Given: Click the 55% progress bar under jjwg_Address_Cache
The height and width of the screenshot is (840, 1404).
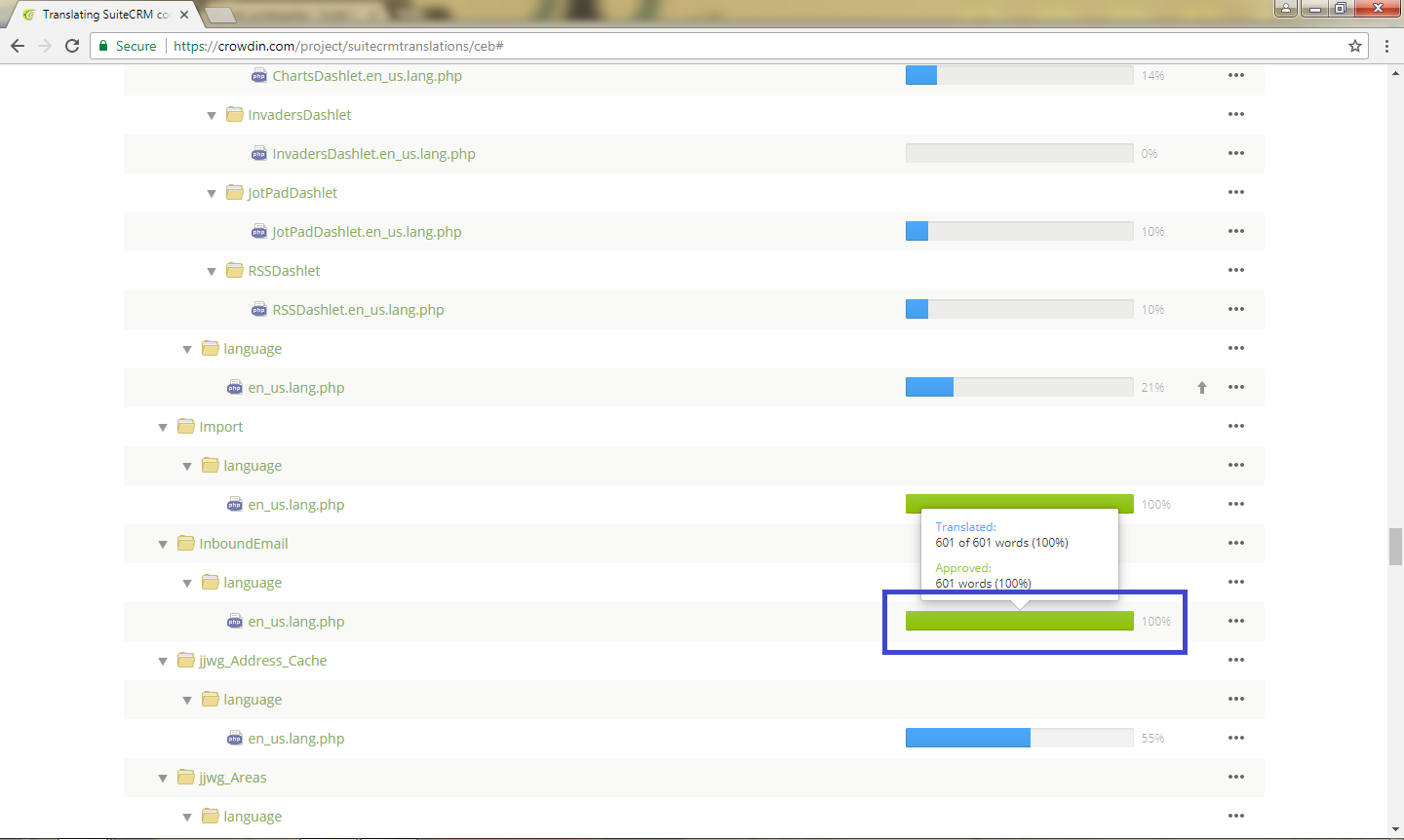Looking at the screenshot, I should [x=1020, y=738].
